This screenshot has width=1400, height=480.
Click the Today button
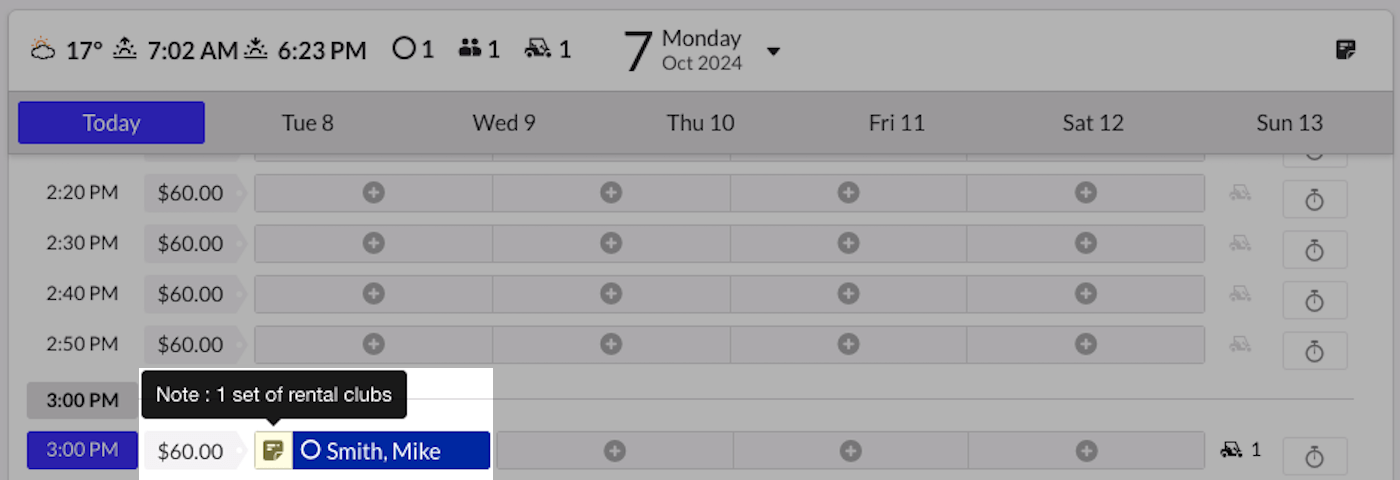click(111, 123)
